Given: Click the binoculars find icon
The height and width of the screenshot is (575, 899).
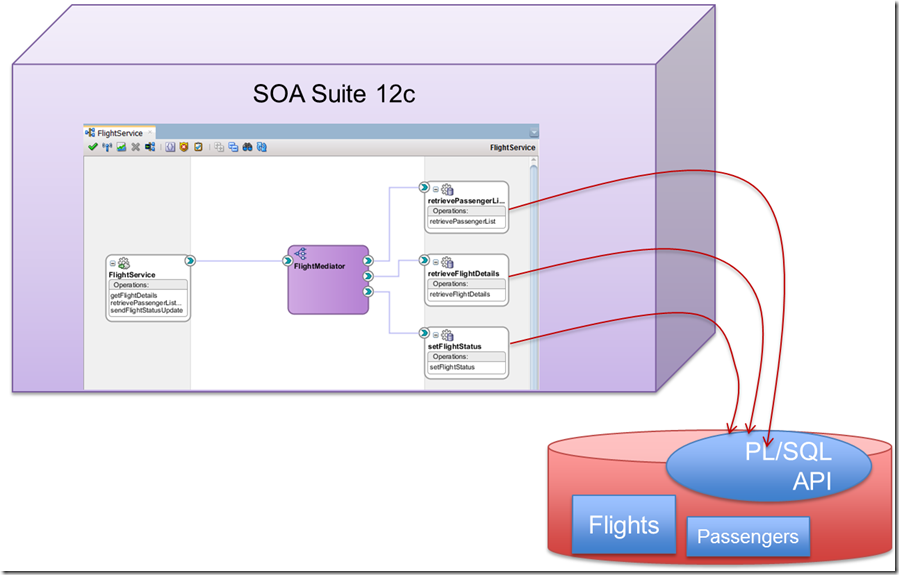Looking at the screenshot, I should [x=247, y=147].
